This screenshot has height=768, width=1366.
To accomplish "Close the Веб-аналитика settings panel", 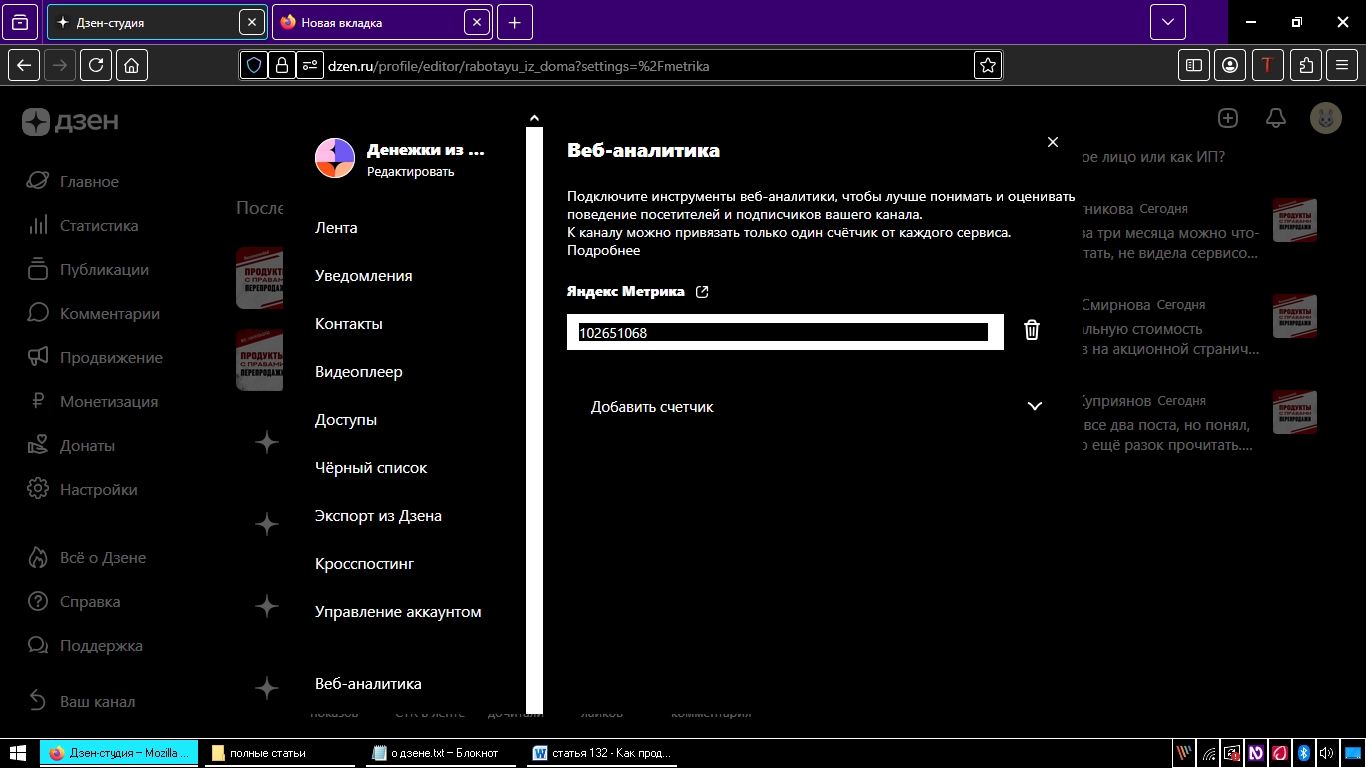I will point(1052,142).
